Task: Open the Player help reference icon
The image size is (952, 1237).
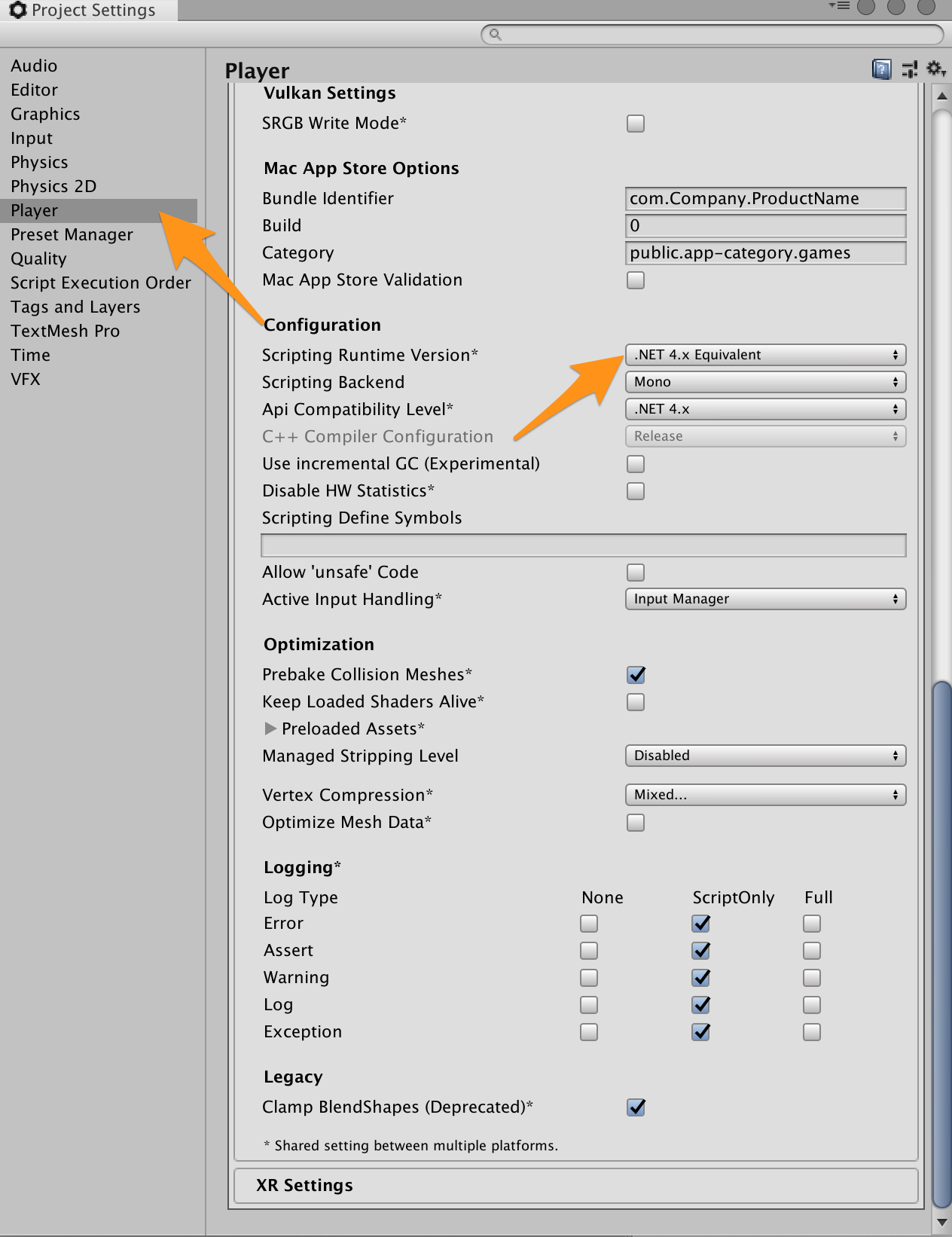Action: [x=881, y=69]
